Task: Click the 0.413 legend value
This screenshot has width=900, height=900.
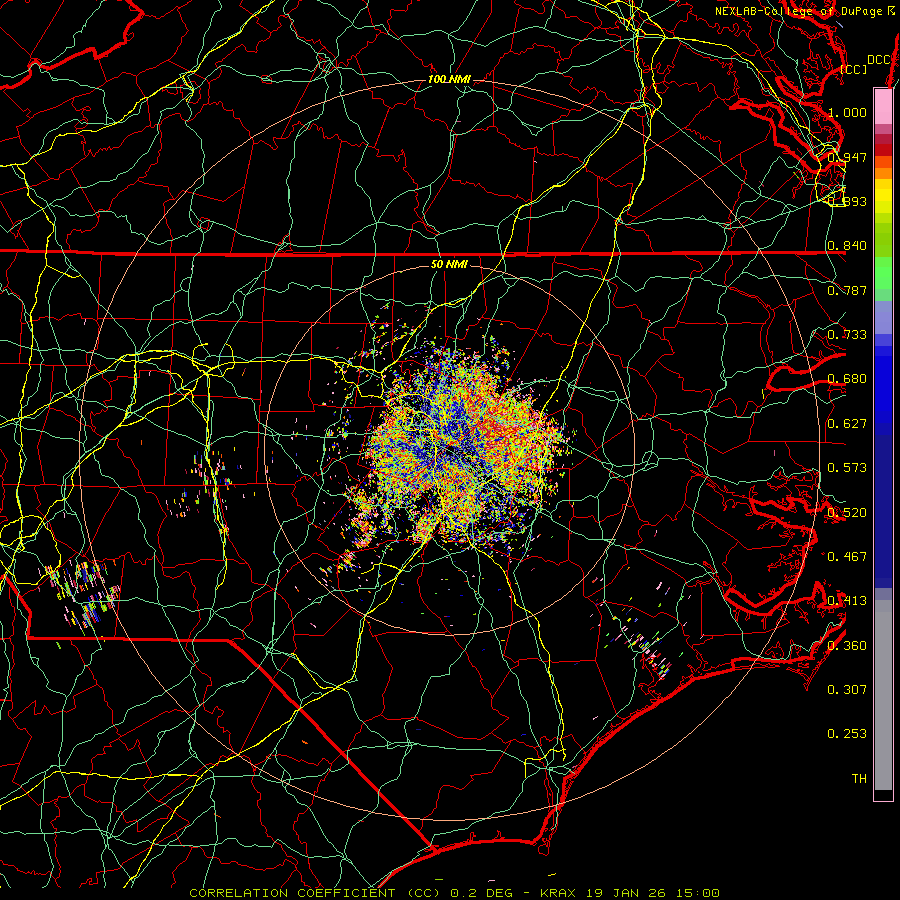Action: pyautogui.click(x=847, y=601)
